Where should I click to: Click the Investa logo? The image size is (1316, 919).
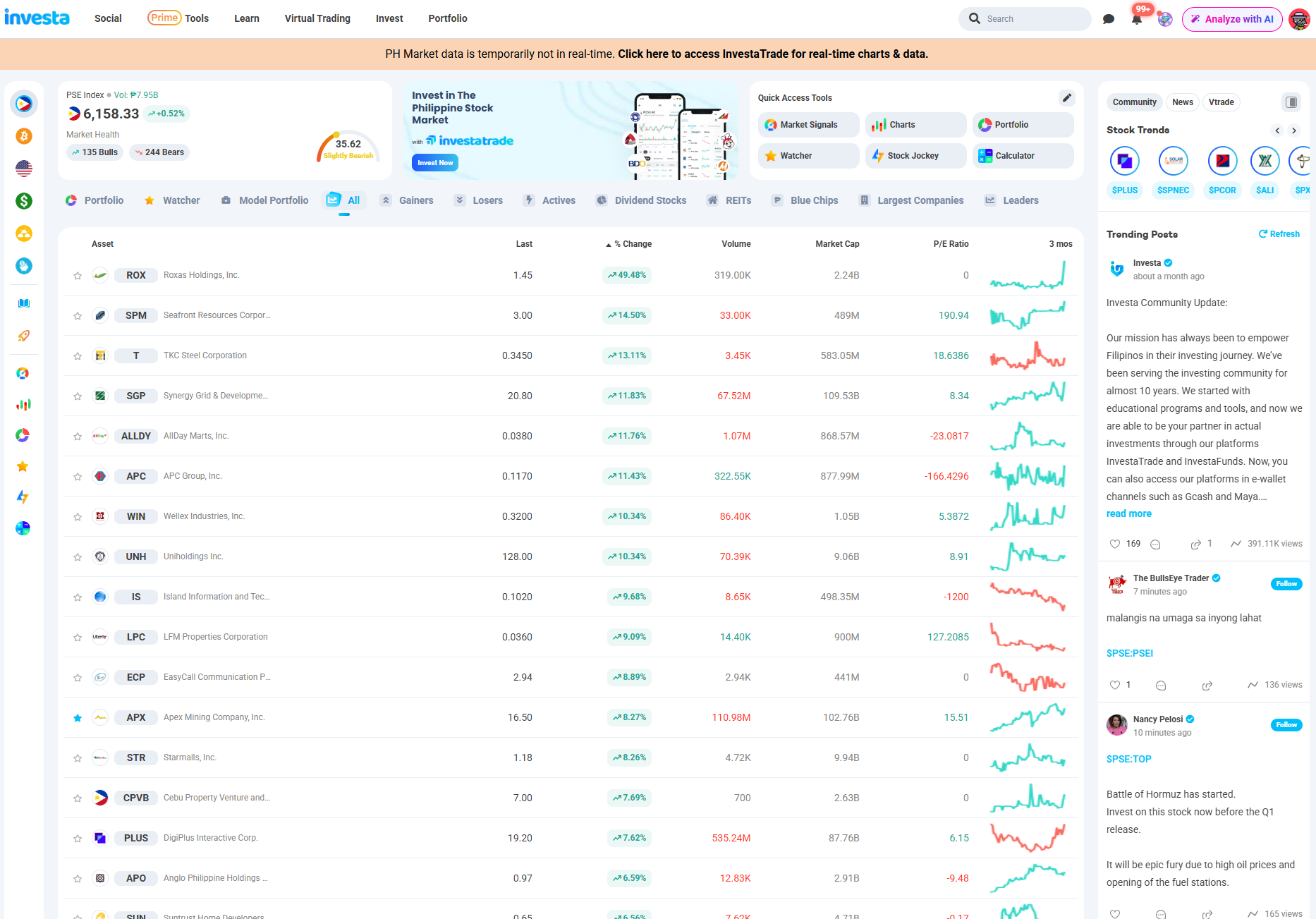click(x=37, y=18)
